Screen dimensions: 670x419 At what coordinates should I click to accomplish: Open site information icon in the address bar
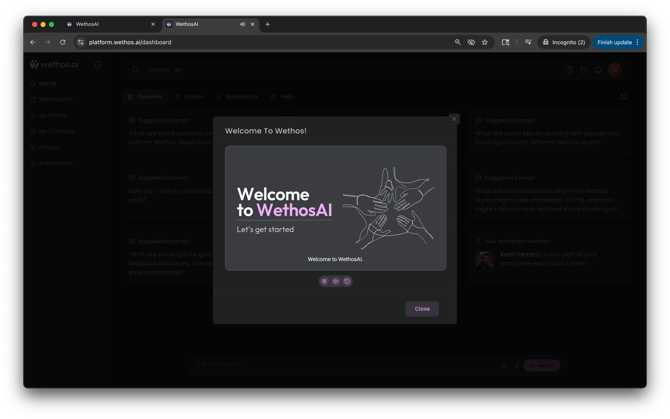click(81, 42)
